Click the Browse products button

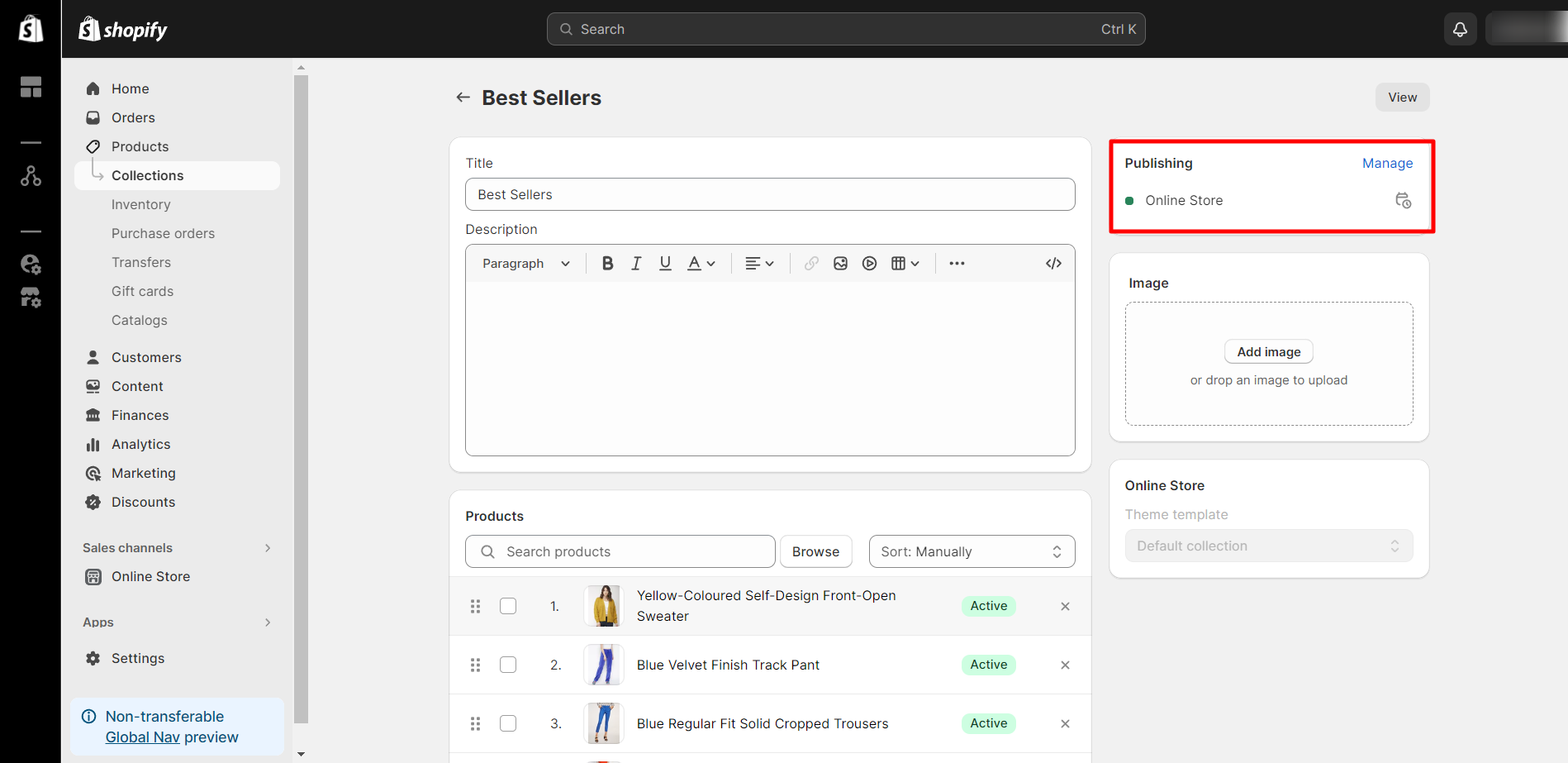pos(815,551)
